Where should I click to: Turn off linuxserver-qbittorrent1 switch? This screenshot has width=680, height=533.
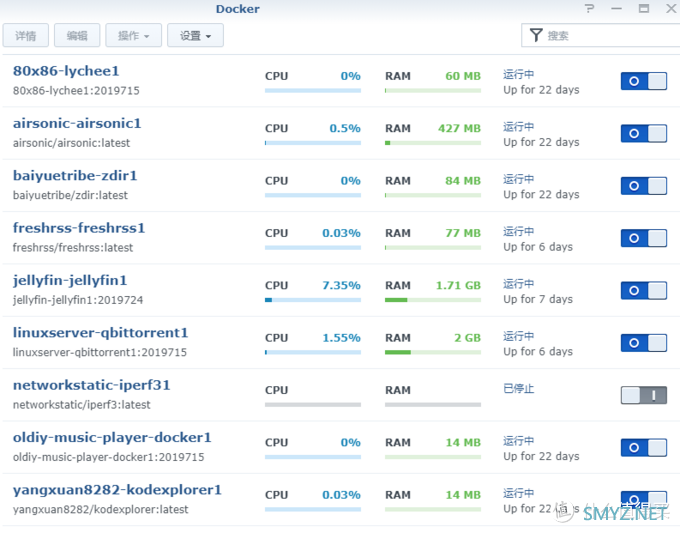pyautogui.click(x=644, y=343)
